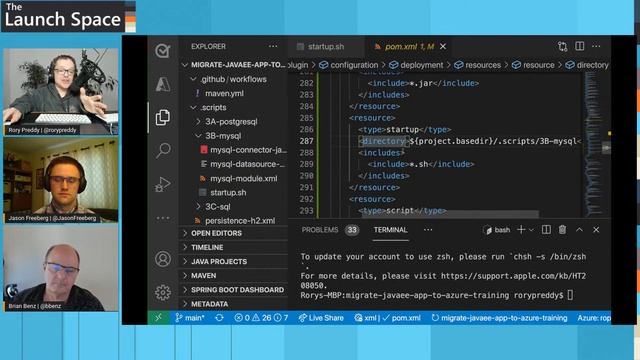Open errors and warnings status counts
The height and width of the screenshot is (360, 640).
pos(261,318)
